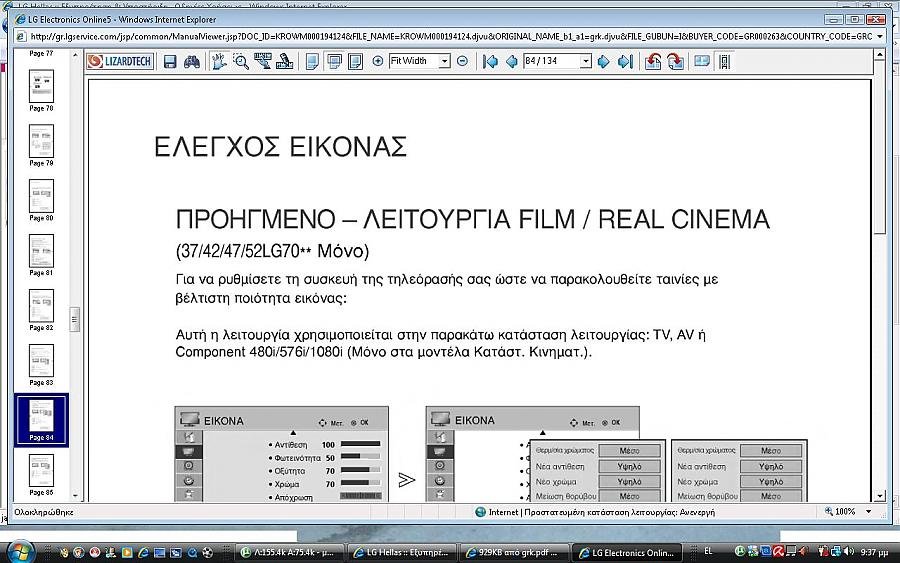Open the address bar dropdown arrow
Image resolution: width=900 pixels, height=563 pixels.
880,36
